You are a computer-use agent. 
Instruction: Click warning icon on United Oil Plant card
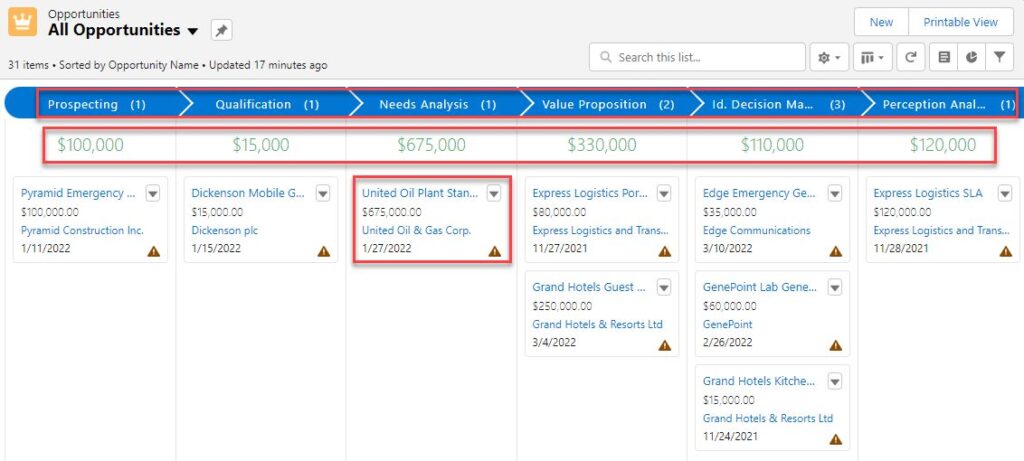click(x=494, y=251)
